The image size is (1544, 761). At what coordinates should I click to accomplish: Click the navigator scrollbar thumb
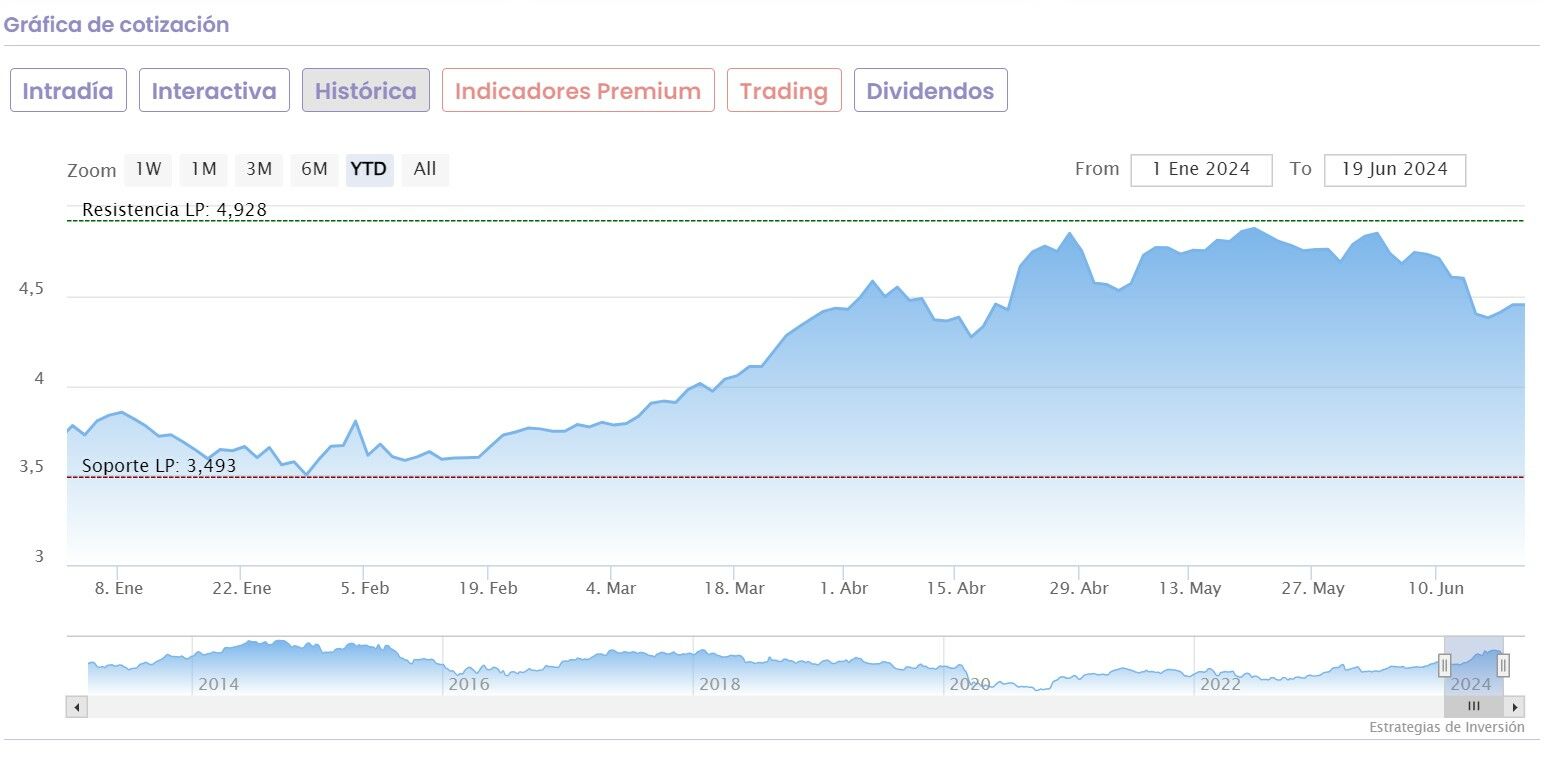tap(1473, 707)
